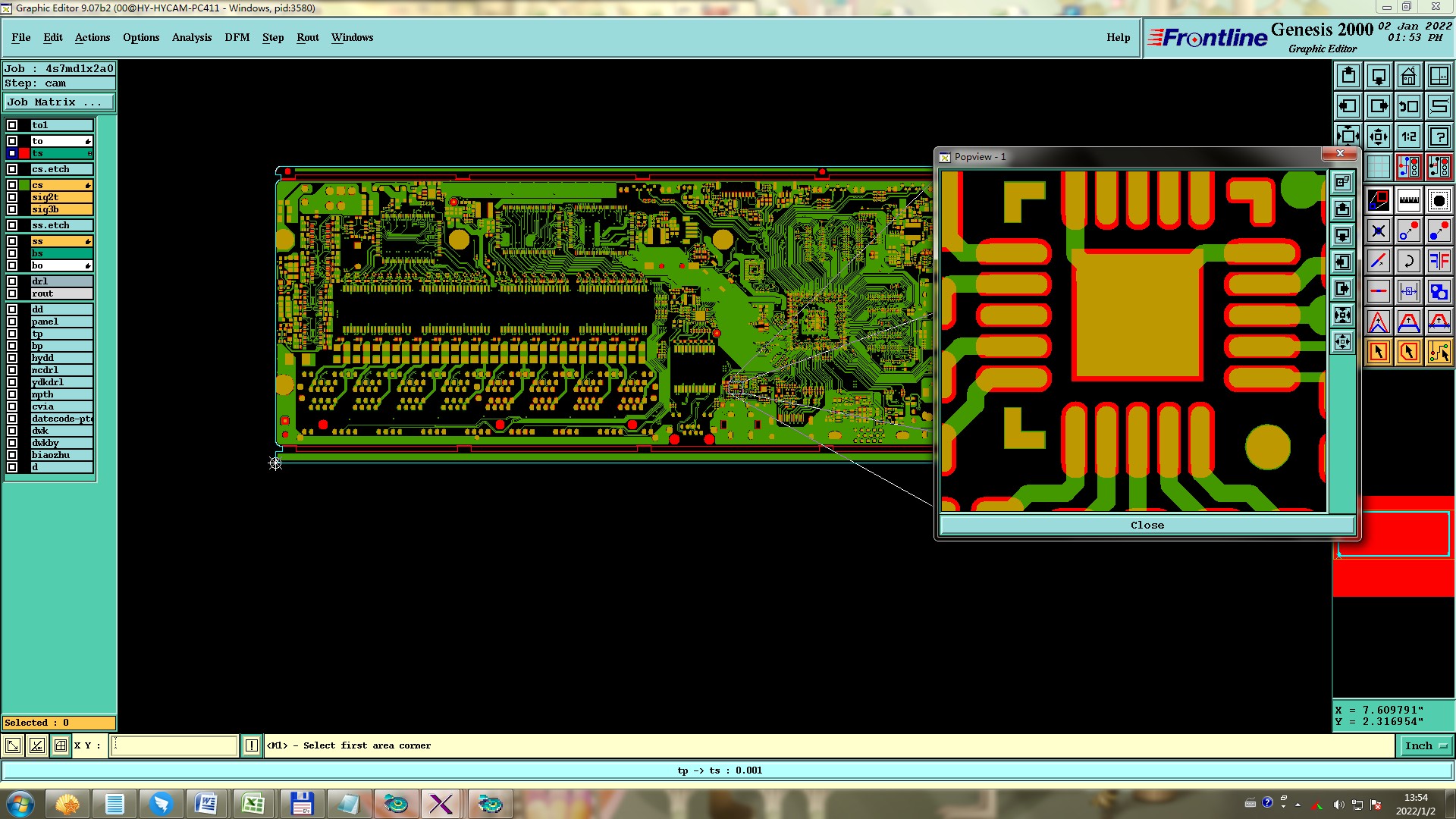Image resolution: width=1456 pixels, height=819 pixels.
Task: Open the DFM menu
Action: (x=237, y=37)
